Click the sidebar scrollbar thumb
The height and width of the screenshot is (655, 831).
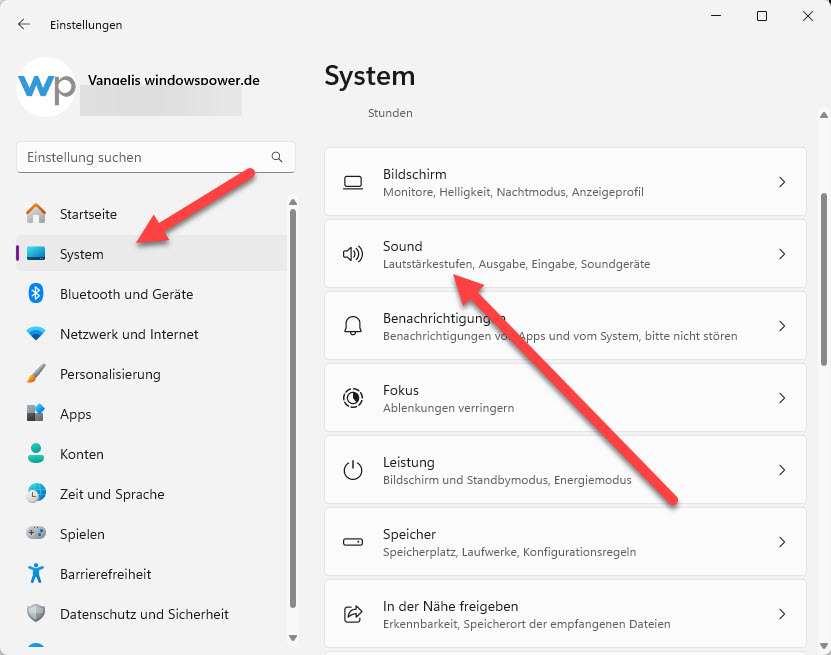pyautogui.click(x=293, y=409)
